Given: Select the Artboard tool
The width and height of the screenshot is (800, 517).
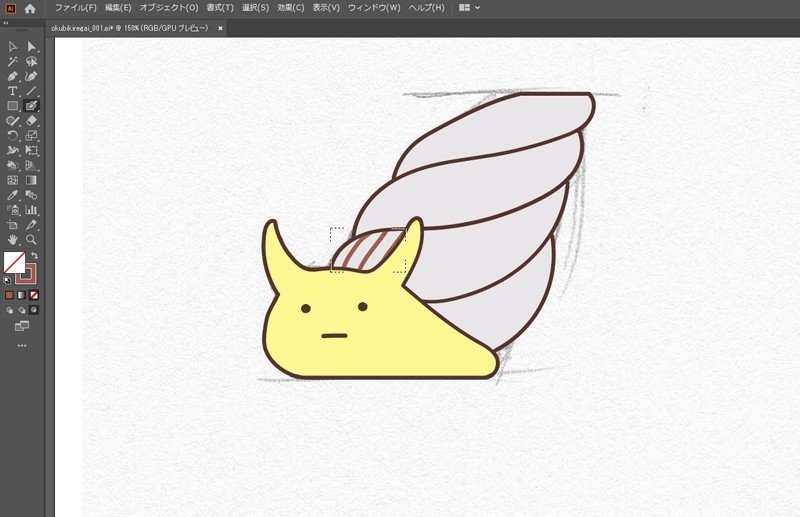Looking at the screenshot, I should pos(13,225).
